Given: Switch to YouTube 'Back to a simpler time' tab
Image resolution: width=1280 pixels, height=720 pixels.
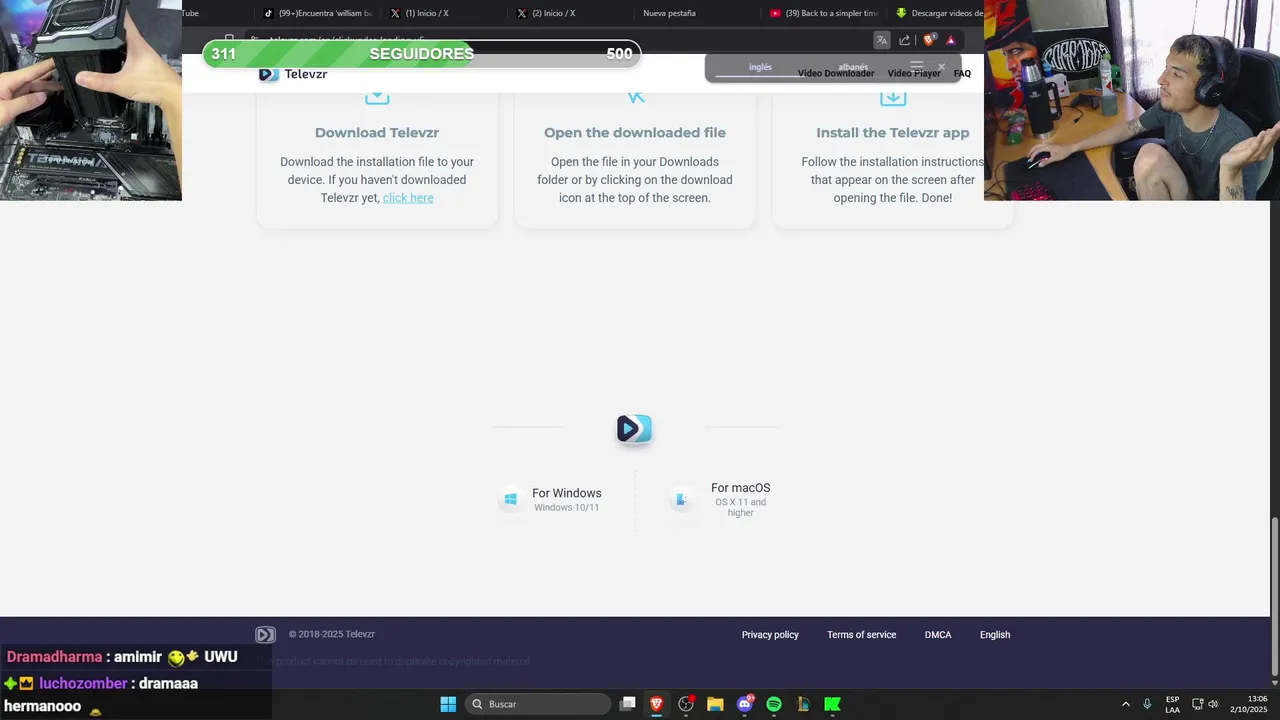Looking at the screenshot, I should click(823, 13).
